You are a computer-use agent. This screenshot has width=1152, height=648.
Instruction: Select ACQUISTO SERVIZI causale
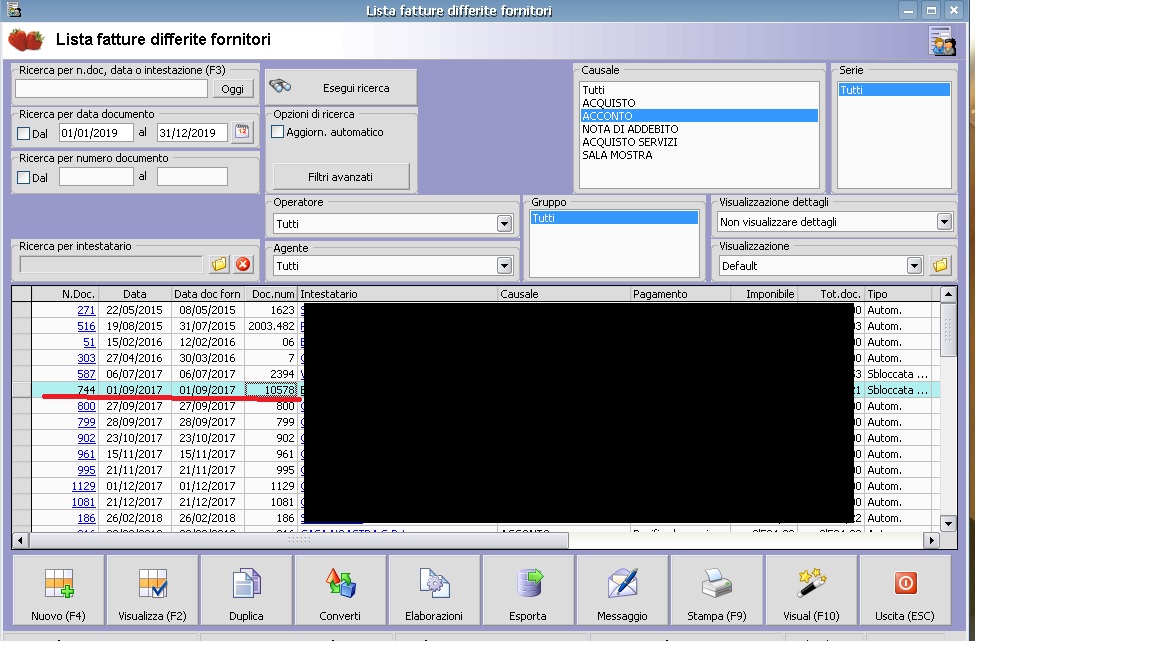tap(699, 142)
